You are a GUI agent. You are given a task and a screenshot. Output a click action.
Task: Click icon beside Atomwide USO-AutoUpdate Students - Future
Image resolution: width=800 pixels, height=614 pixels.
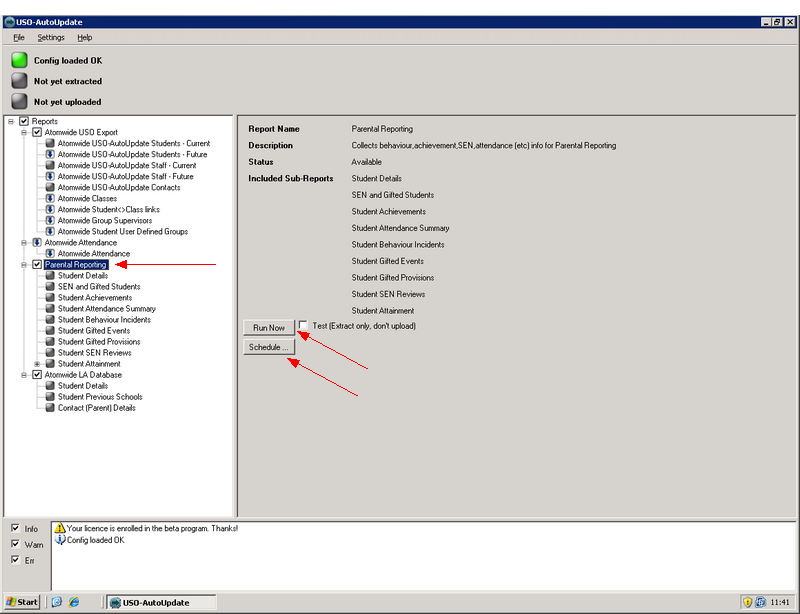tap(50, 154)
